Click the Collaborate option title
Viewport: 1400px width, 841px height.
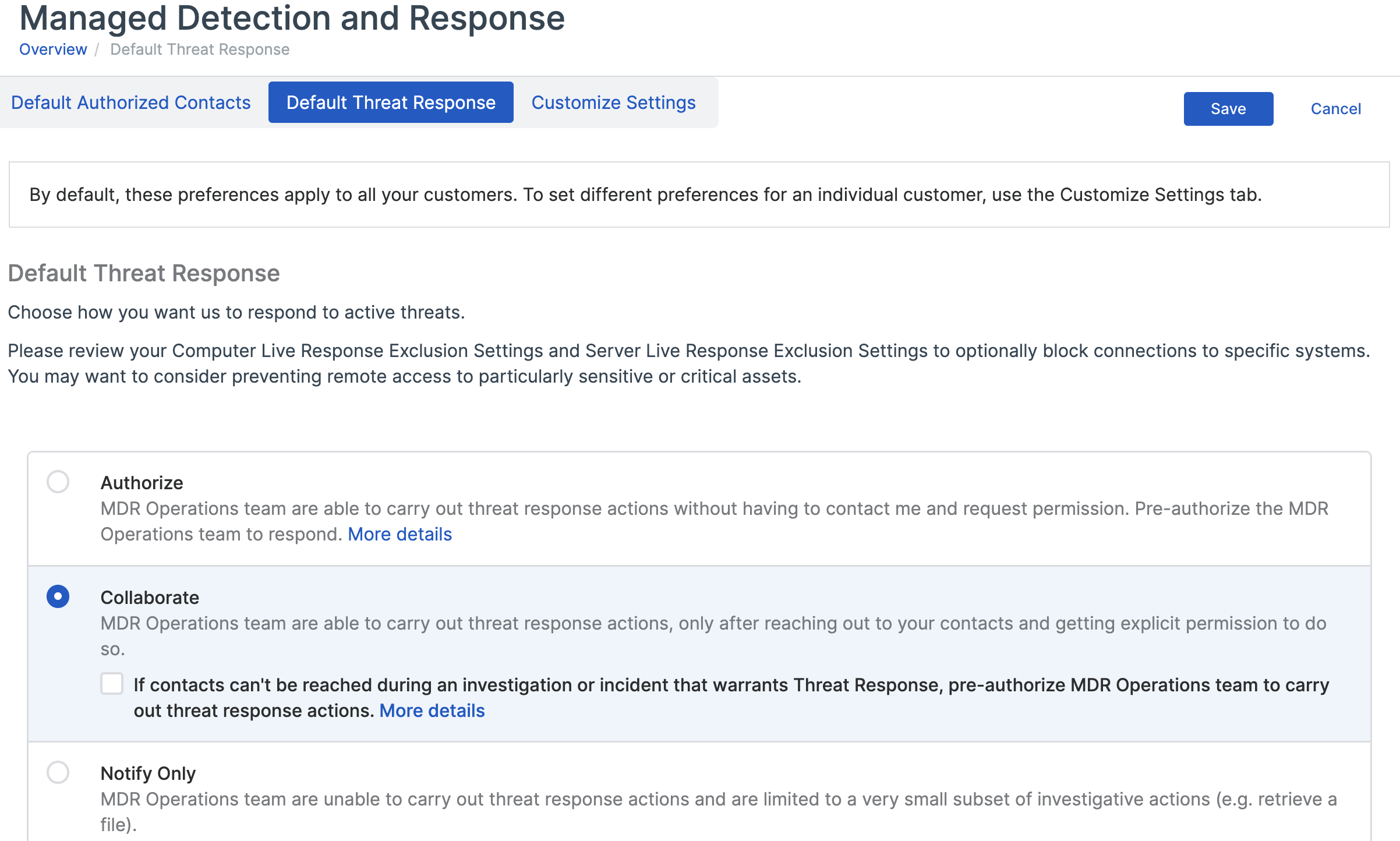click(x=150, y=598)
